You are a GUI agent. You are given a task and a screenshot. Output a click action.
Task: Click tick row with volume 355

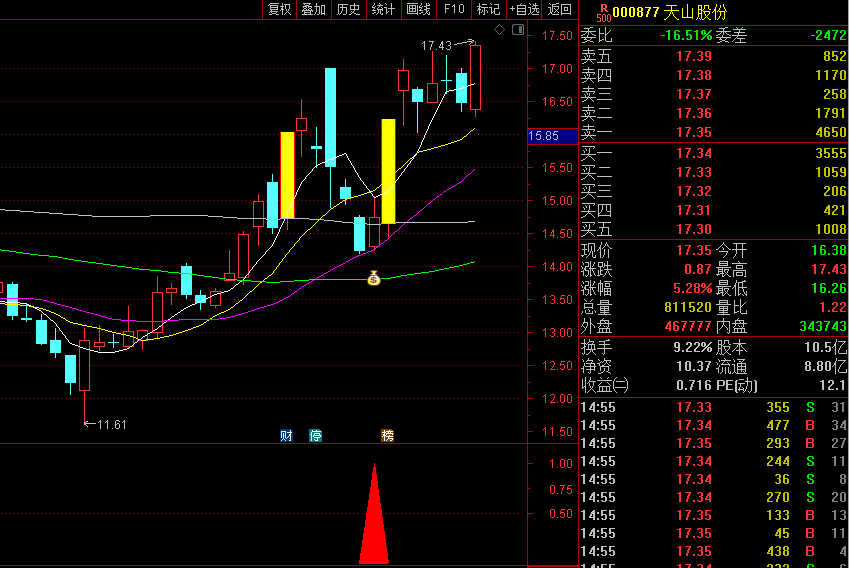[x=713, y=408]
